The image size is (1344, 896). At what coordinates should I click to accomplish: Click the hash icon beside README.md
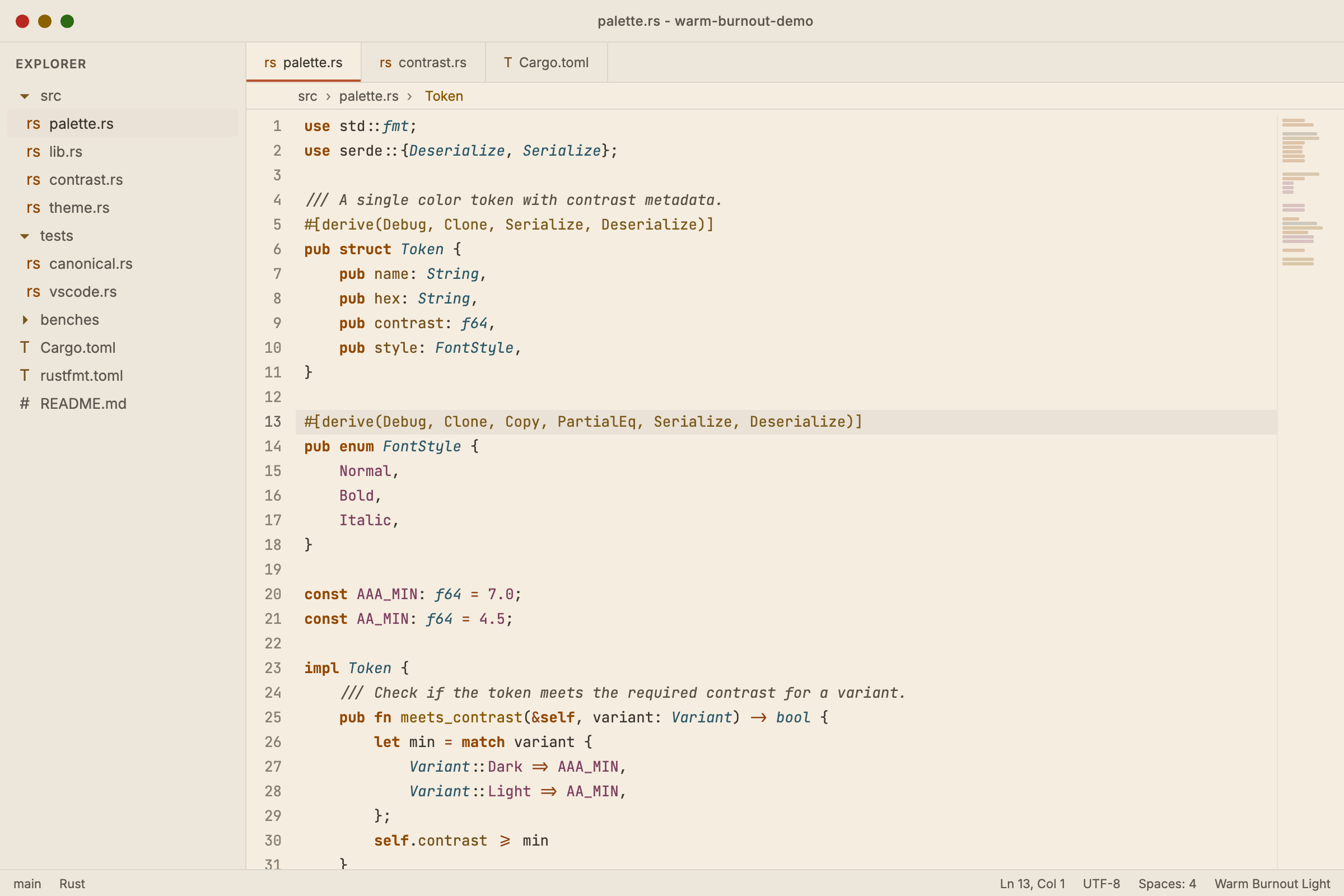tap(24, 403)
